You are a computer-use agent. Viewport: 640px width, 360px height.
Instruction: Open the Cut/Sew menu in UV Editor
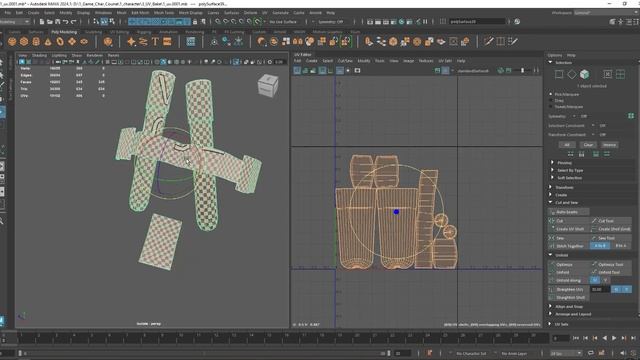345,61
